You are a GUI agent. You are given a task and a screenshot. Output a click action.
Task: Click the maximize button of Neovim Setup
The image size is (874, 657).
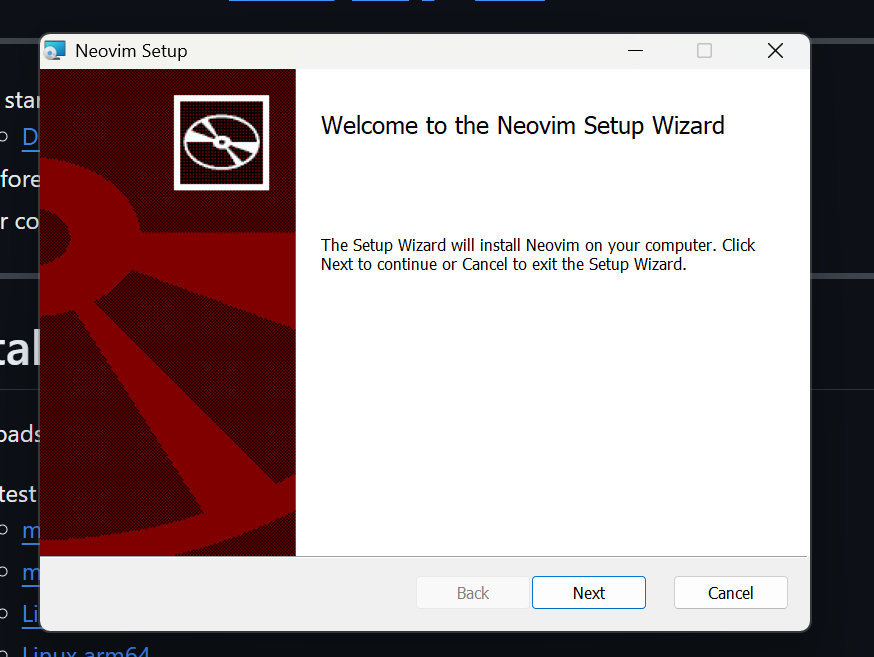tap(705, 51)
